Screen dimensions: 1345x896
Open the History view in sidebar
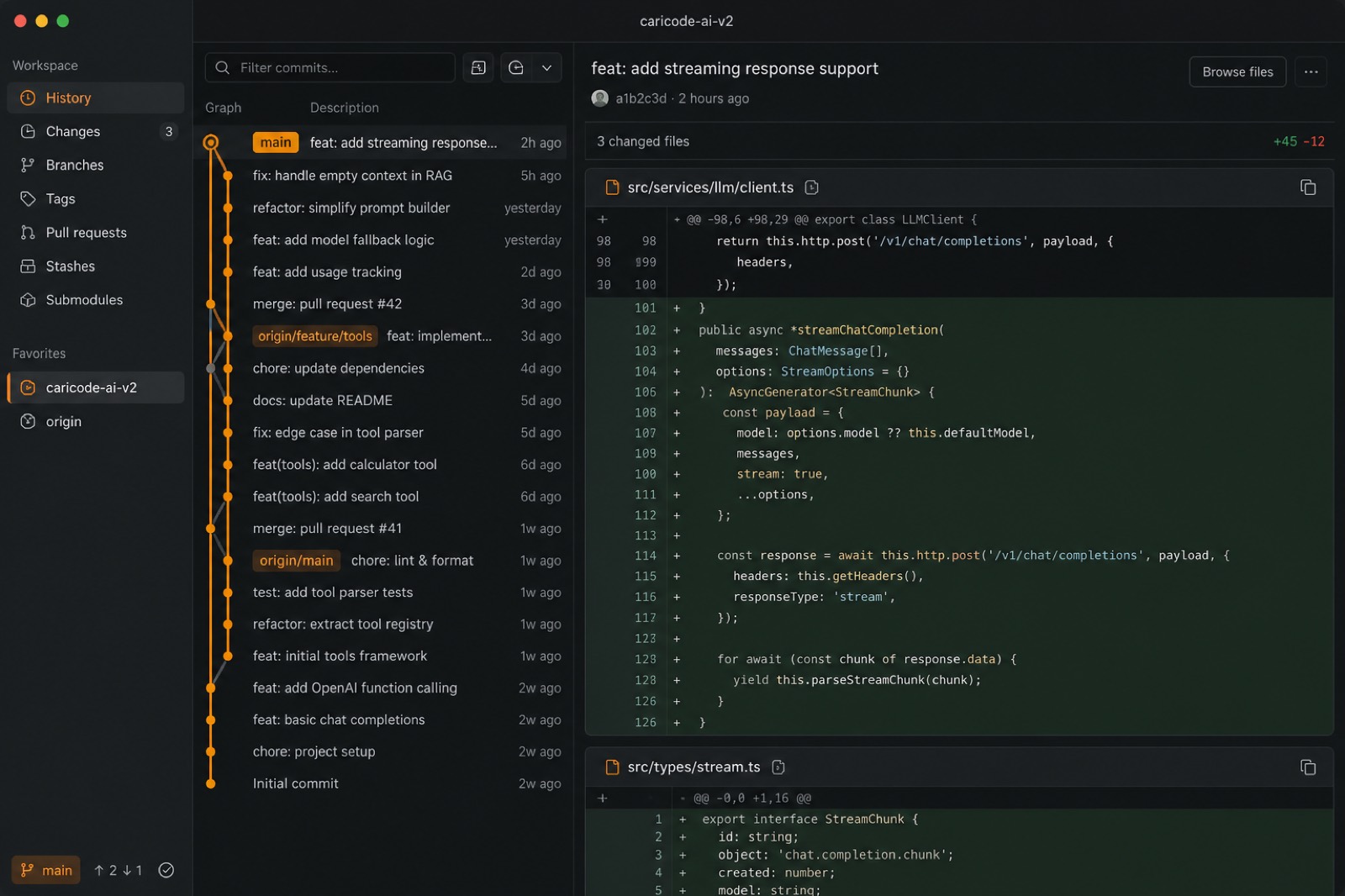[x=95, y=98]
